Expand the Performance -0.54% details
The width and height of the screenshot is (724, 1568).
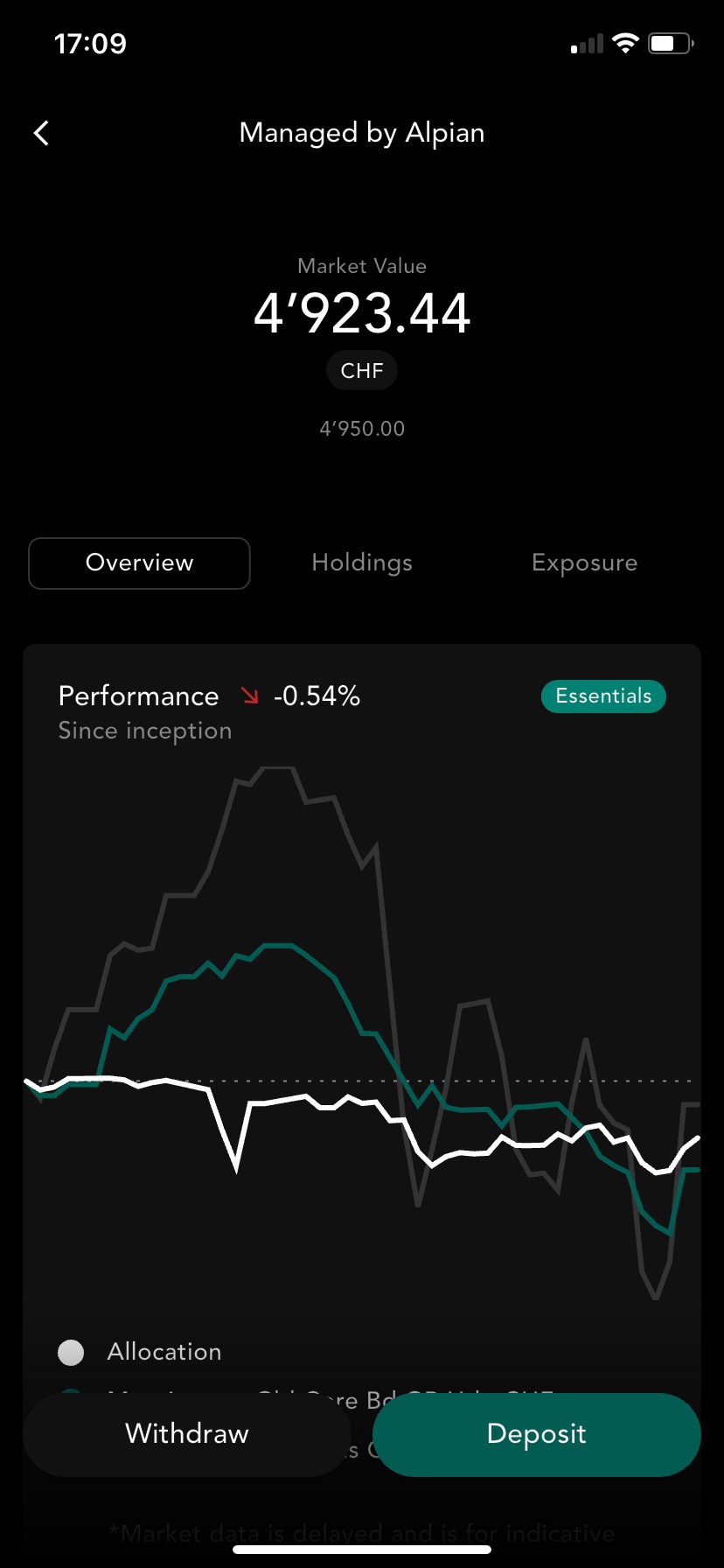209,696
